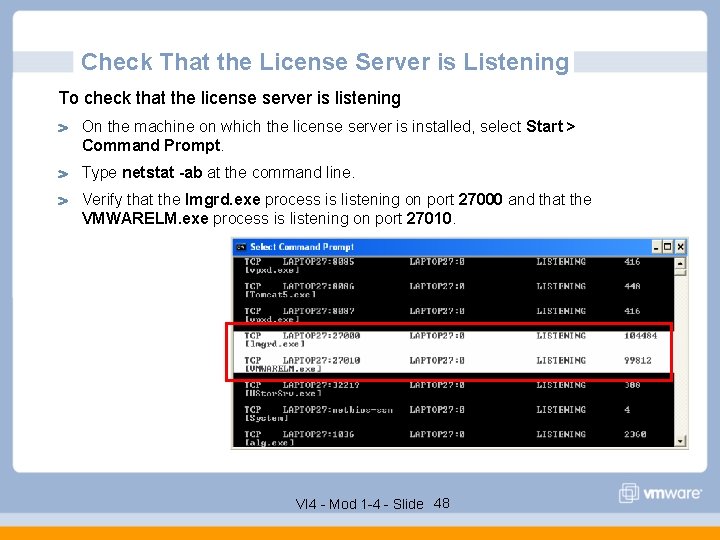Click the LAPTOP27:27000 address entry

(321, 336)
